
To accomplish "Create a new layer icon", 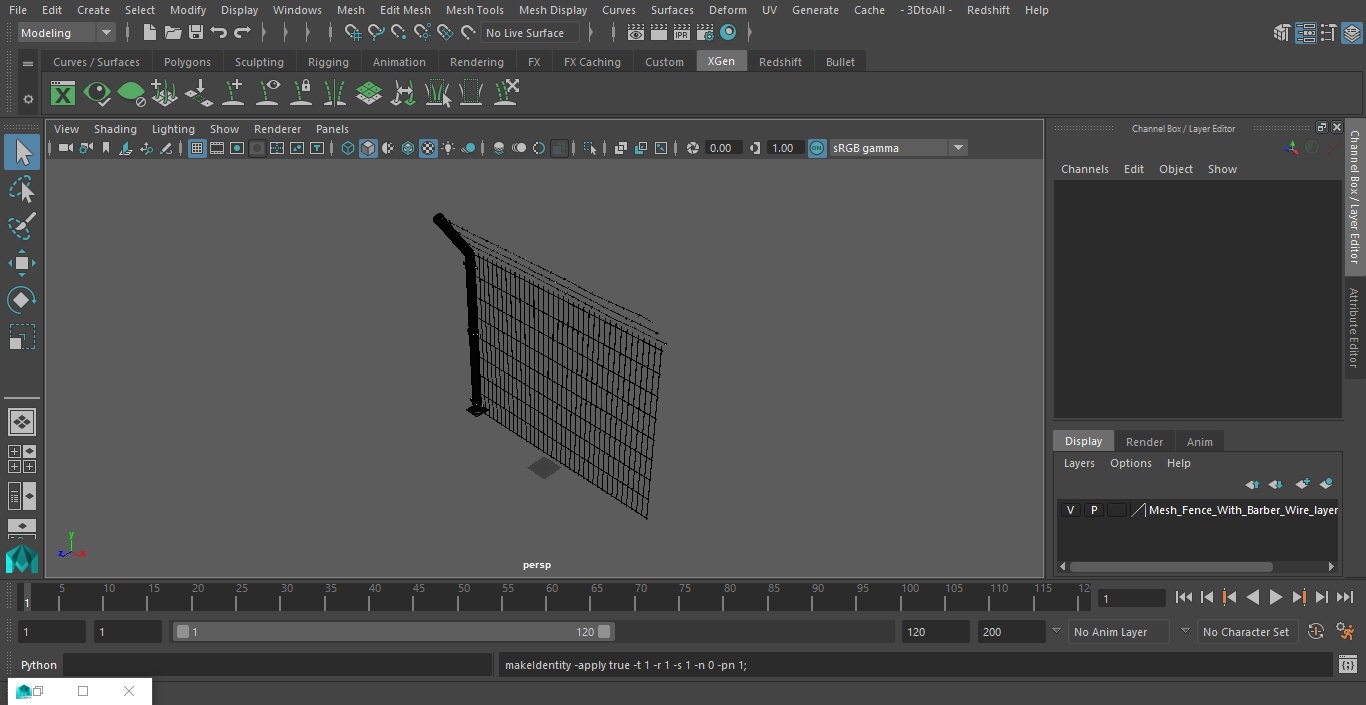I will tap(1302, 484).
